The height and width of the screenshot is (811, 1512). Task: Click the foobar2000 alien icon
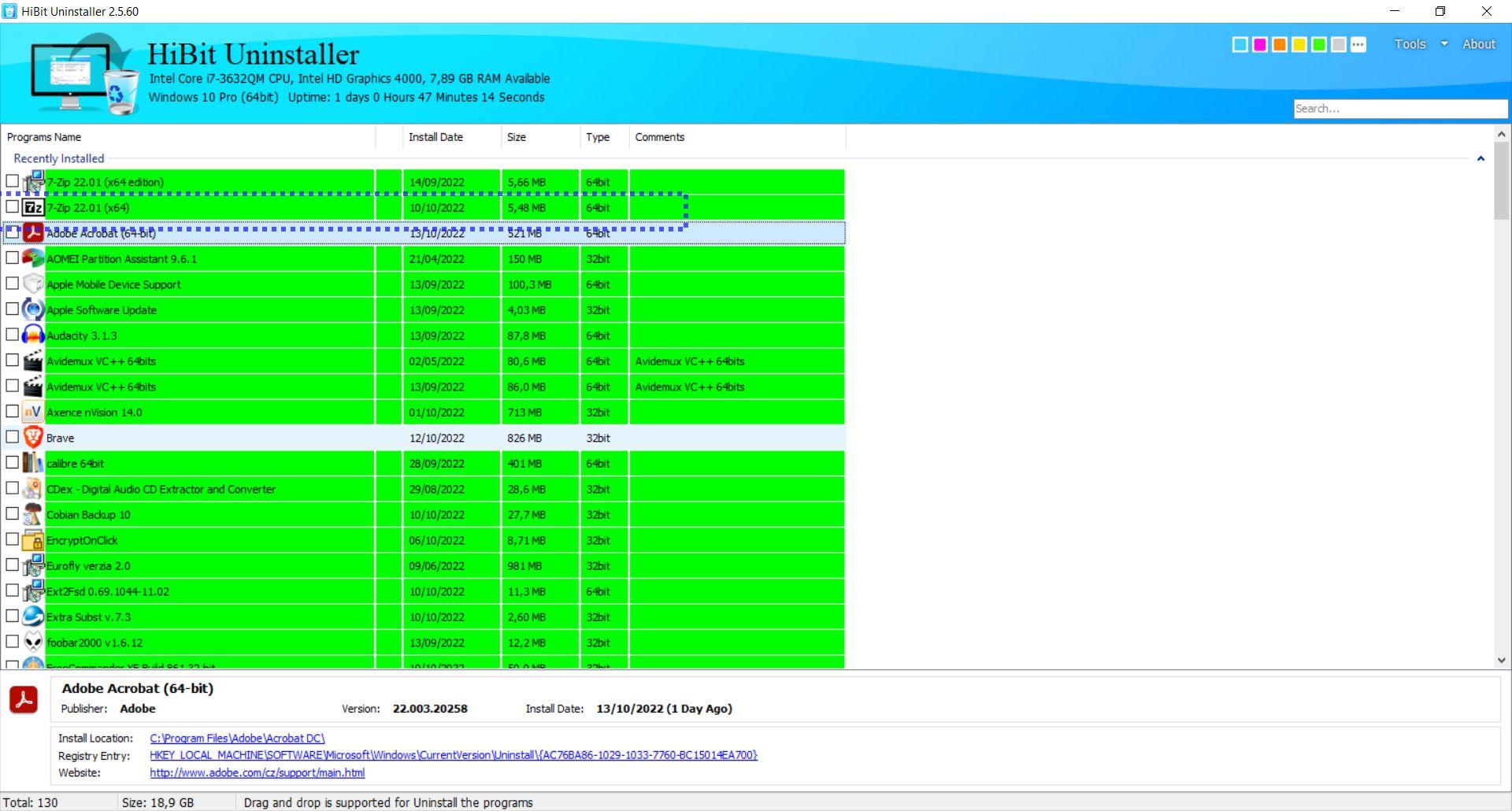click(x=33, y=643)
